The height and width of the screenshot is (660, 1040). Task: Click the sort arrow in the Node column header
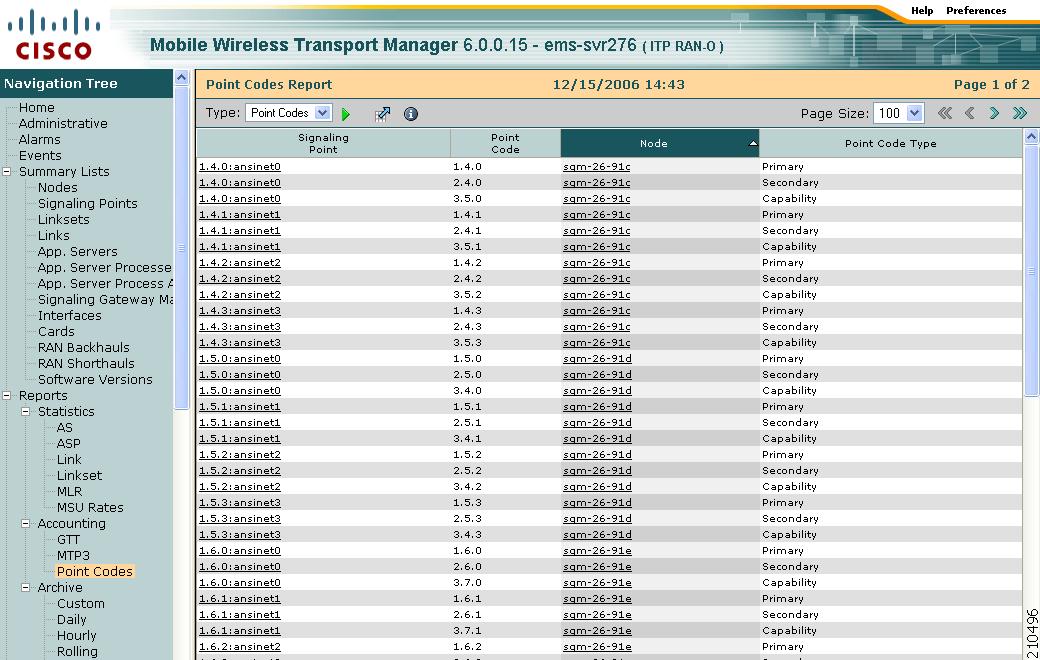pyautogui.click(x=753, y=143)
